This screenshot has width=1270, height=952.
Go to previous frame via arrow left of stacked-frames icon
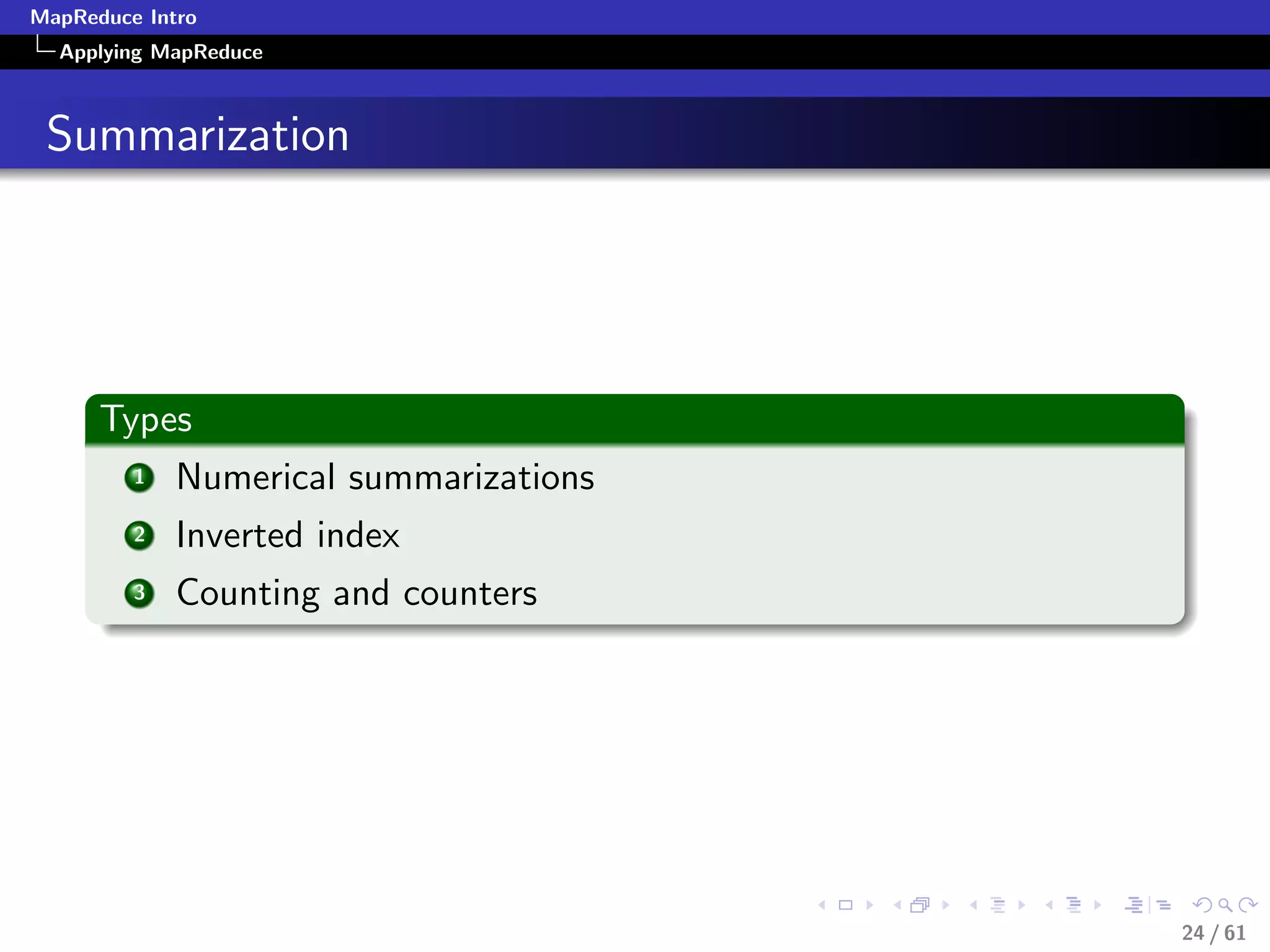(x=897, y=905)
